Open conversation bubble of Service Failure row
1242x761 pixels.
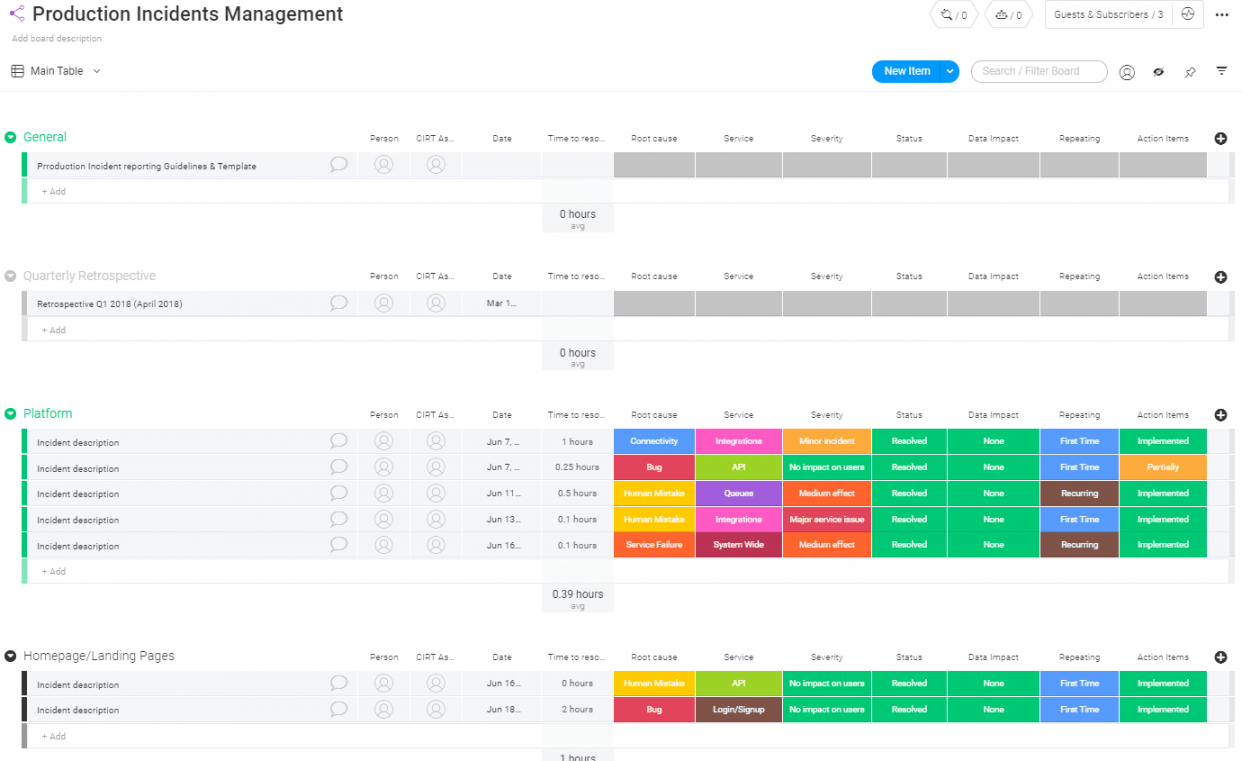339,544
